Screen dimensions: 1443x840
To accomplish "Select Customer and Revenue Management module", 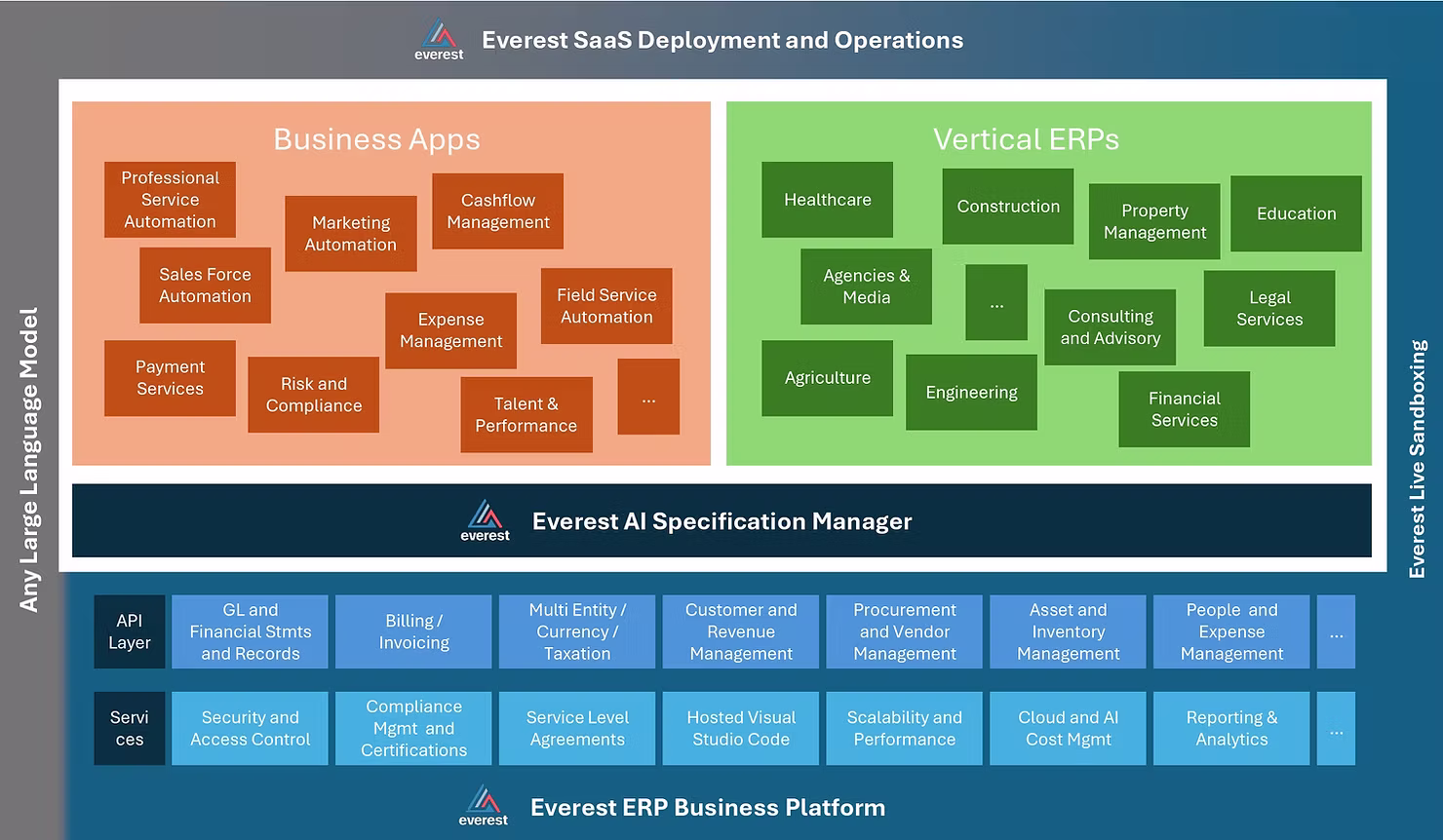I will tap(741, 631).
